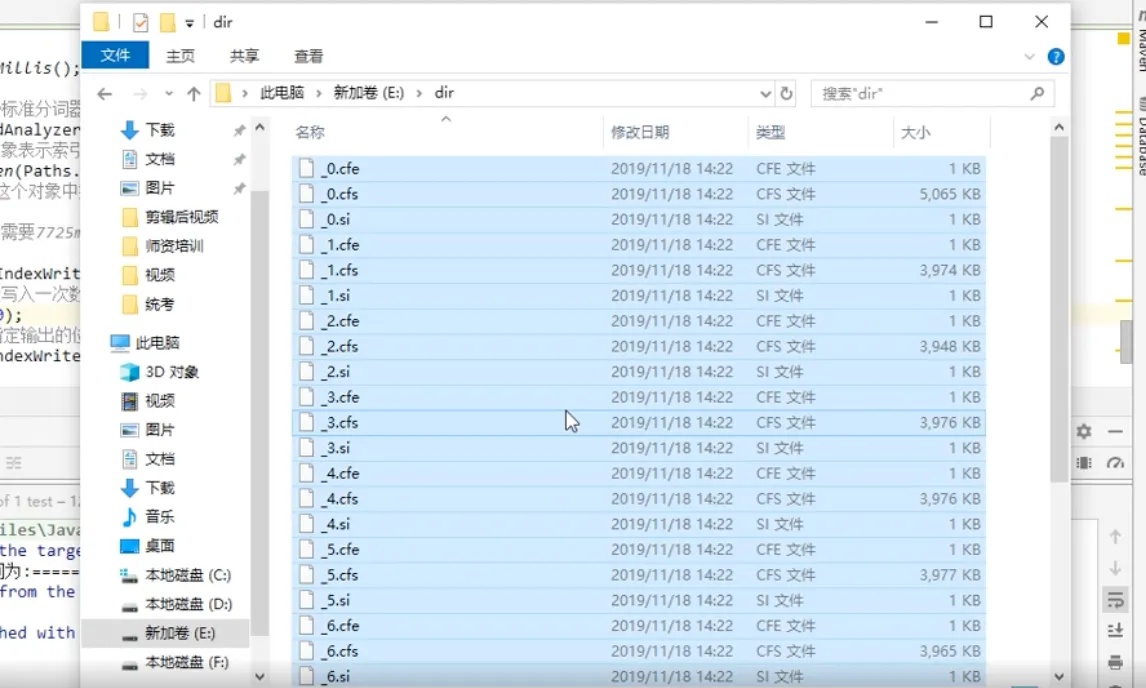Screen dimensions: 1146x688
Task: Go forward with the right arrow
Action: coord(140,94)
